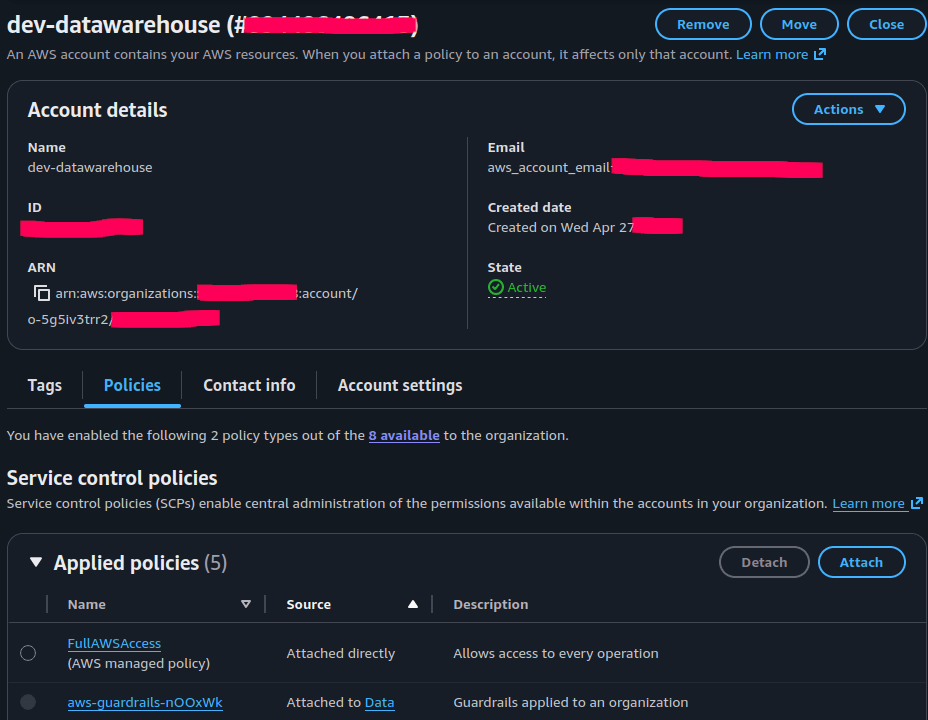
Task: Click Learn more link about service control policies
Action: click(868, 503)
